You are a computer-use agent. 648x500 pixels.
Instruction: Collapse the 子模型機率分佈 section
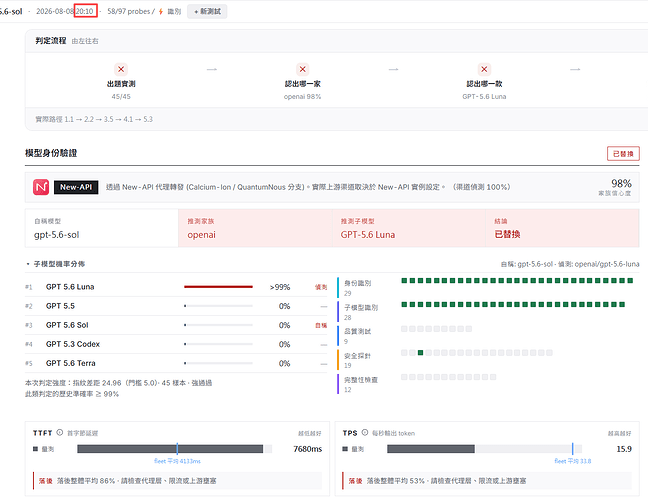56,264
